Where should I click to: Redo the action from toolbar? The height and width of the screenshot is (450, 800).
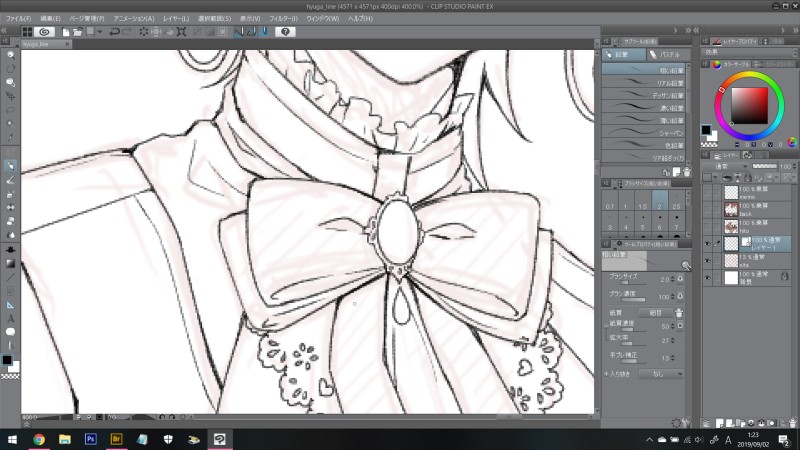(127, 32)
